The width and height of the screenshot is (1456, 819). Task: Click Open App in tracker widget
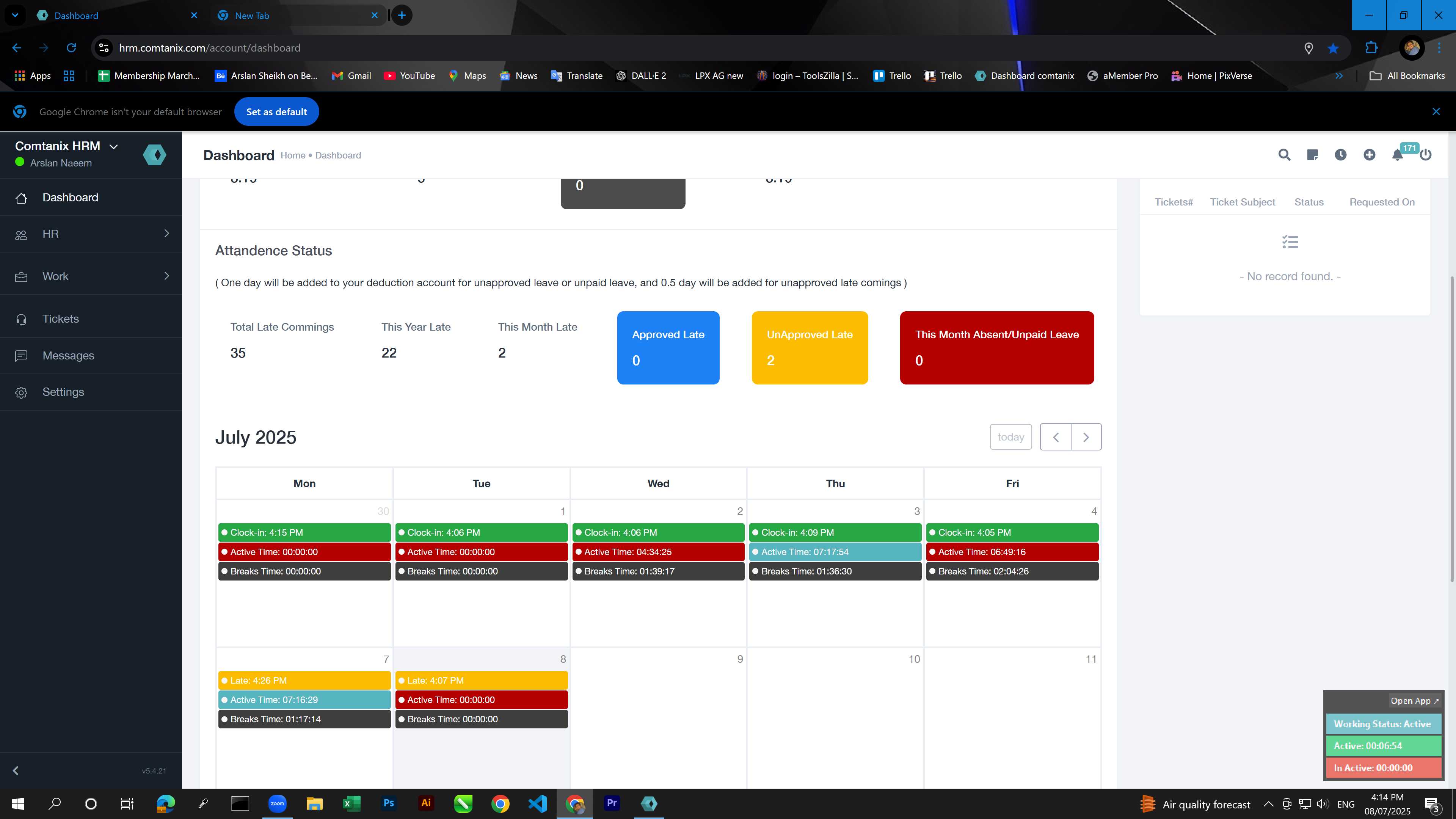[1415, 701]
